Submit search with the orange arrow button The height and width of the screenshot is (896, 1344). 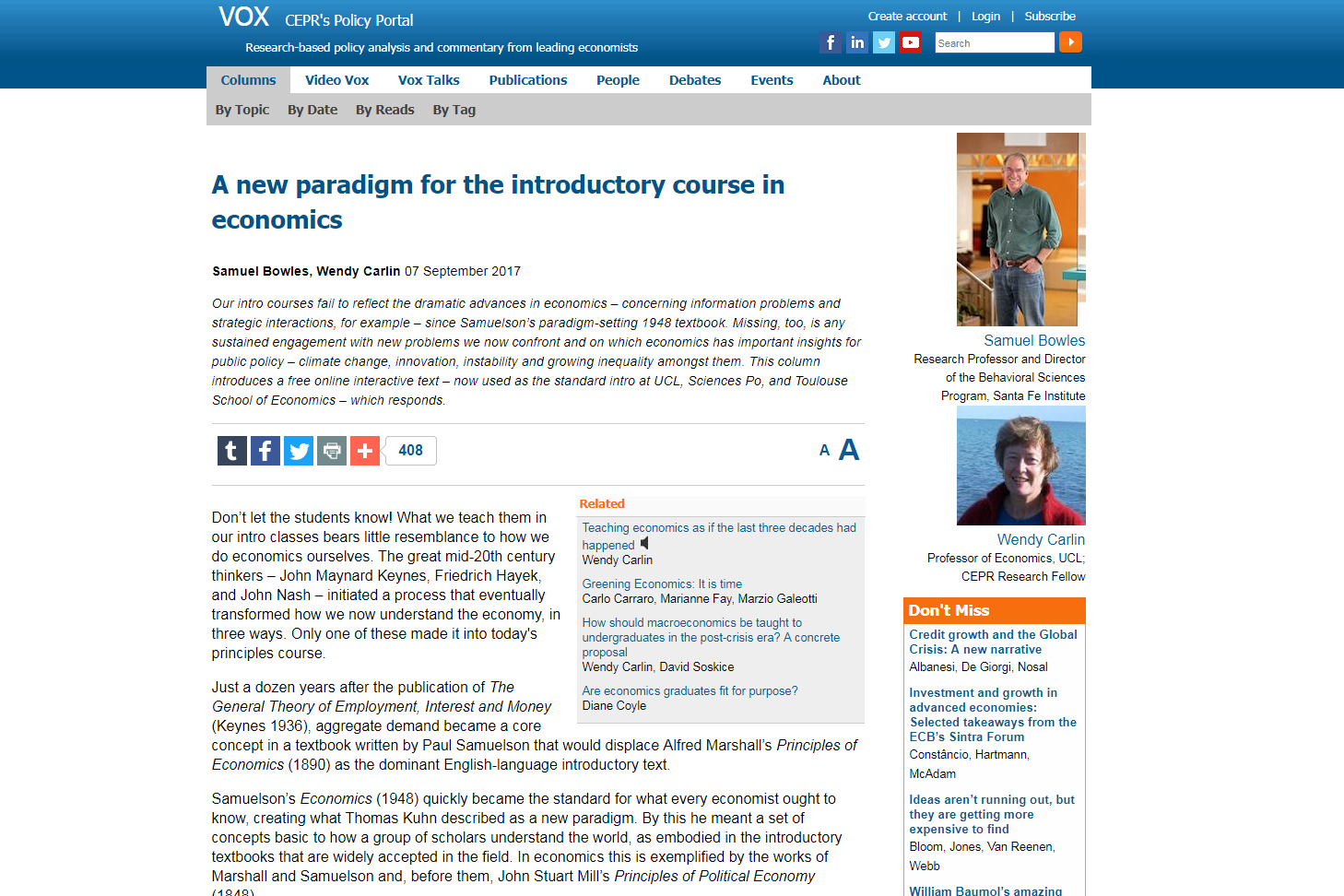point(1070,42)
